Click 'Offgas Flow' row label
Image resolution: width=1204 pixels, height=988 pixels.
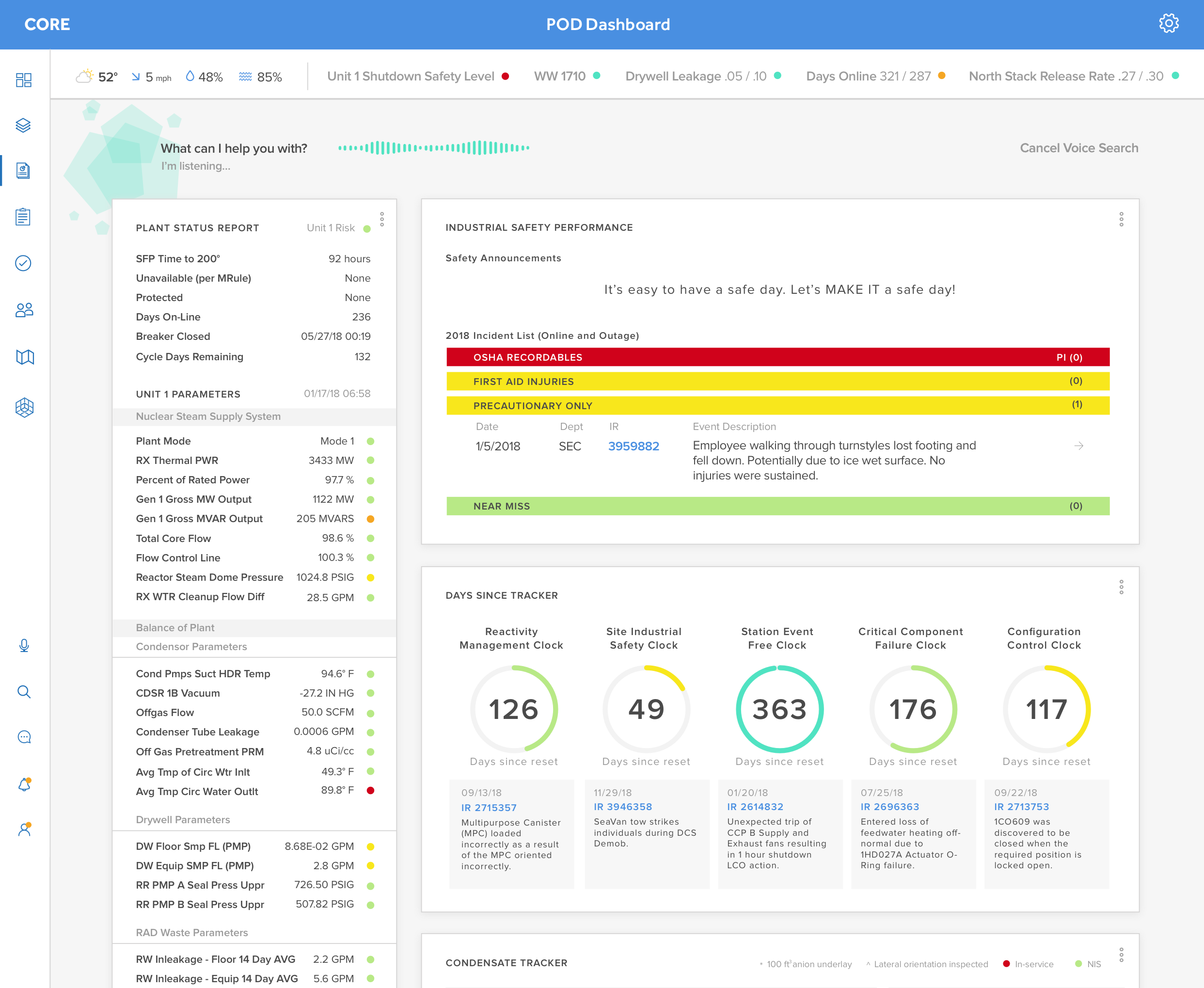click(165, 713)
